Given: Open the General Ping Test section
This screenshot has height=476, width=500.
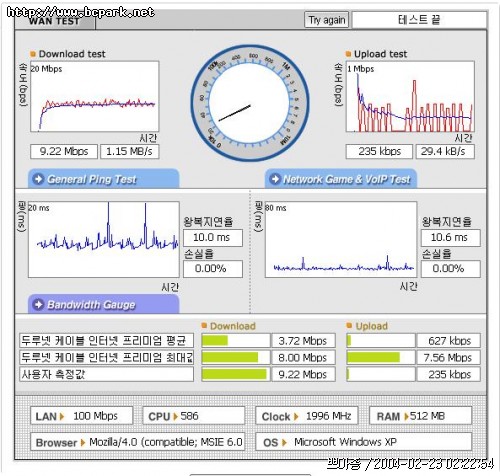Looking at the screenshot, I should (103, 179).
